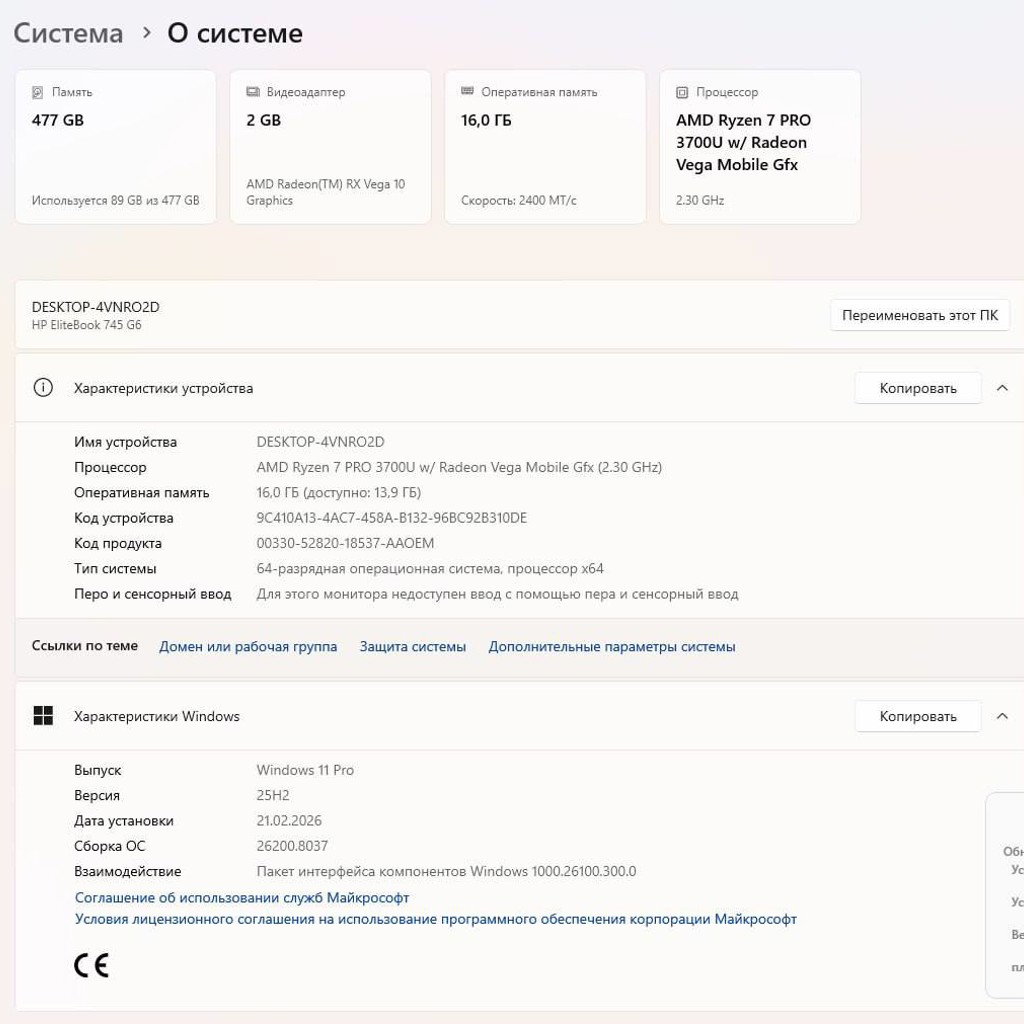The width and height of the screenshot is (1024, 1024).
Task: Click the Видеоадаптер graphics card icon
Action: tap(253, 92)
